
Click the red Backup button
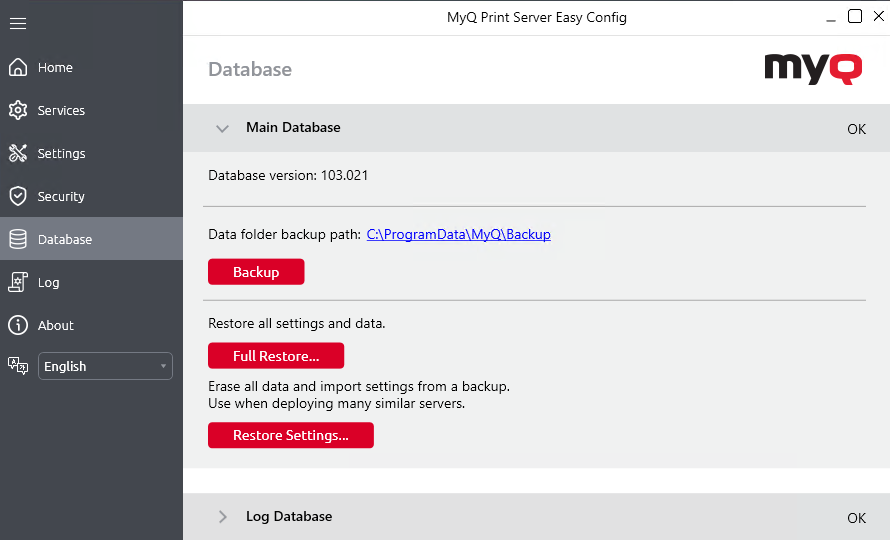tap(256, 272)
